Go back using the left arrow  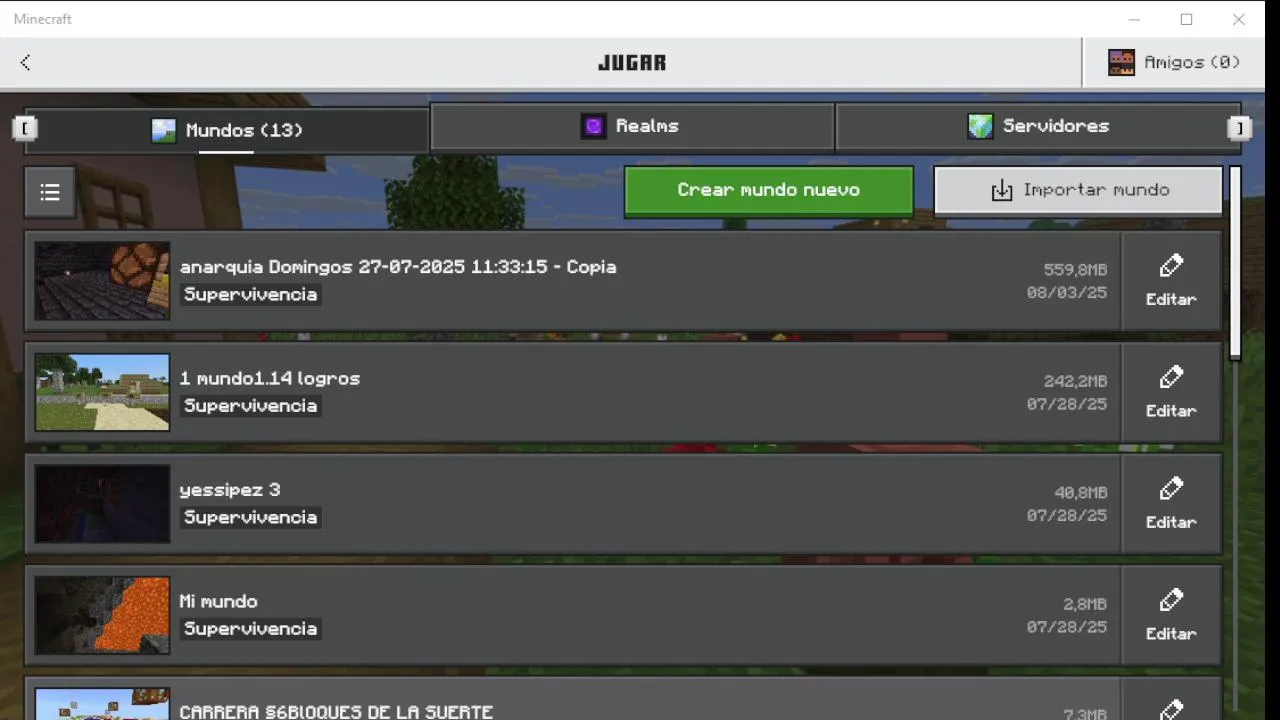coord(25,62)
